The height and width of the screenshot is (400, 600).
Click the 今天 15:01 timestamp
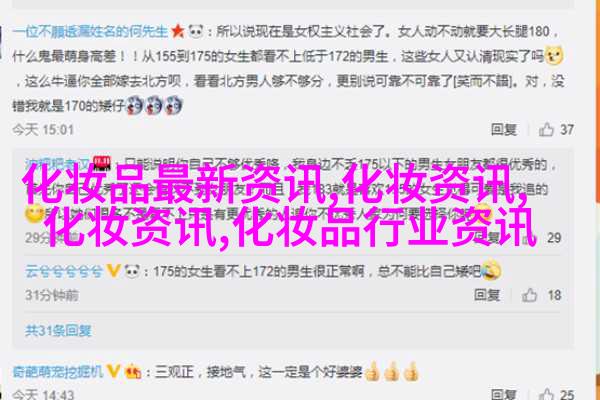point(43,130)
